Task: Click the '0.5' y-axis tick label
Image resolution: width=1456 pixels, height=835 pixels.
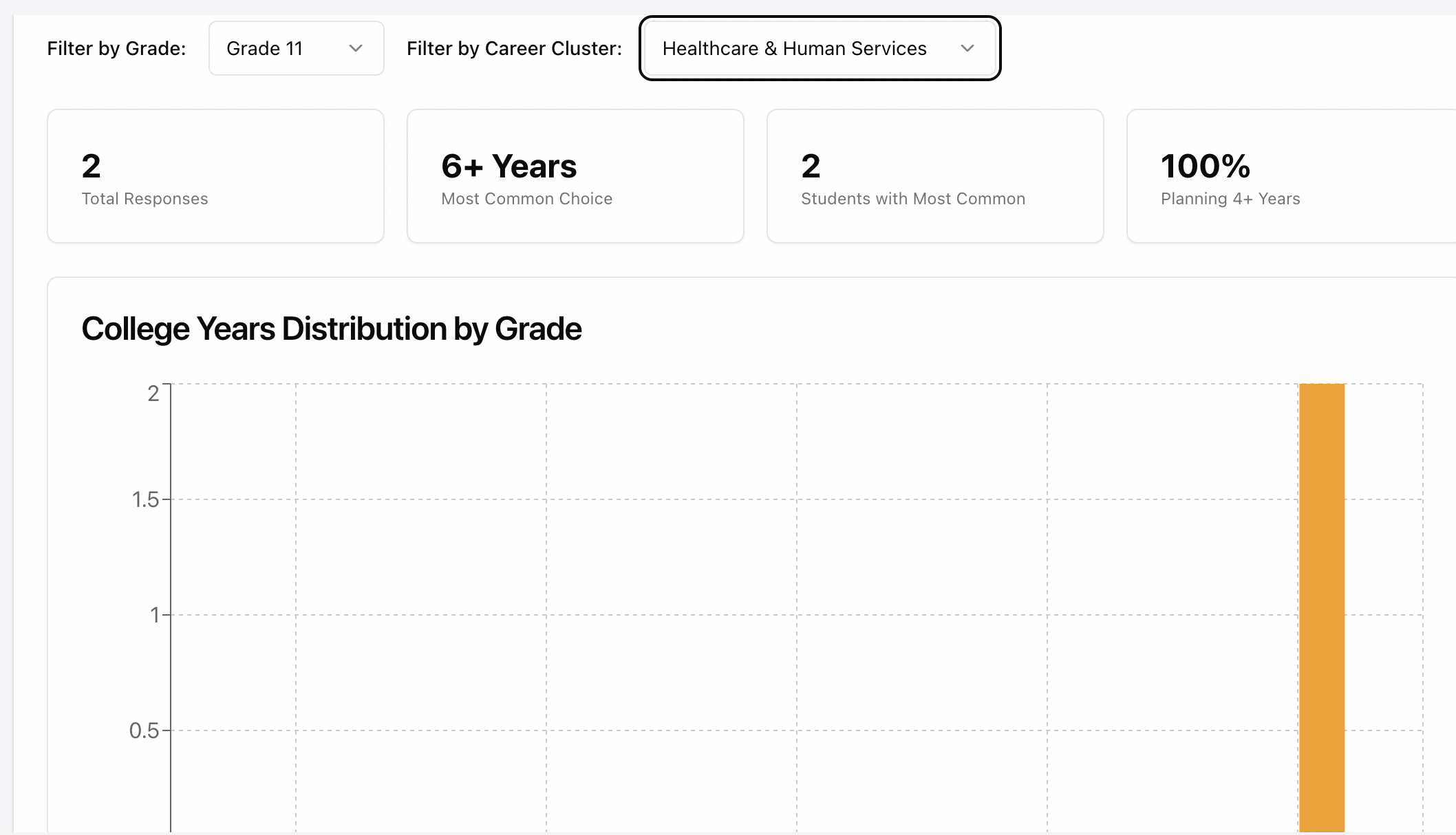Action: pos(144,730)
